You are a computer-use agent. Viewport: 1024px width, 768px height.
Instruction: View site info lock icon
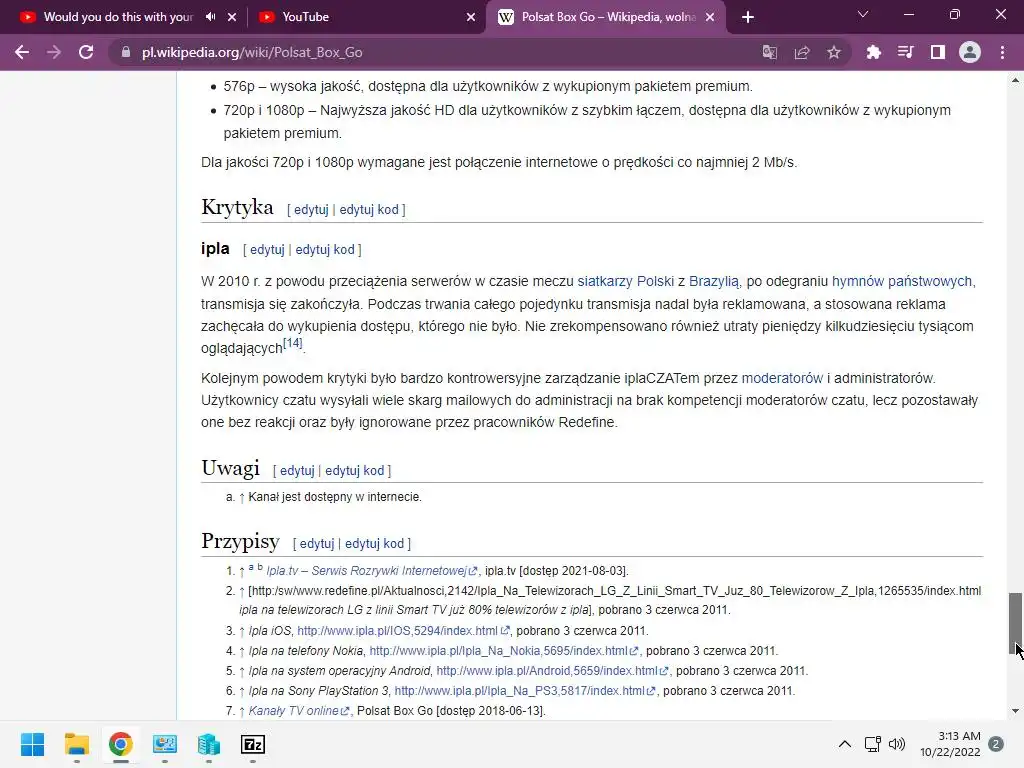tap(126, 52)
